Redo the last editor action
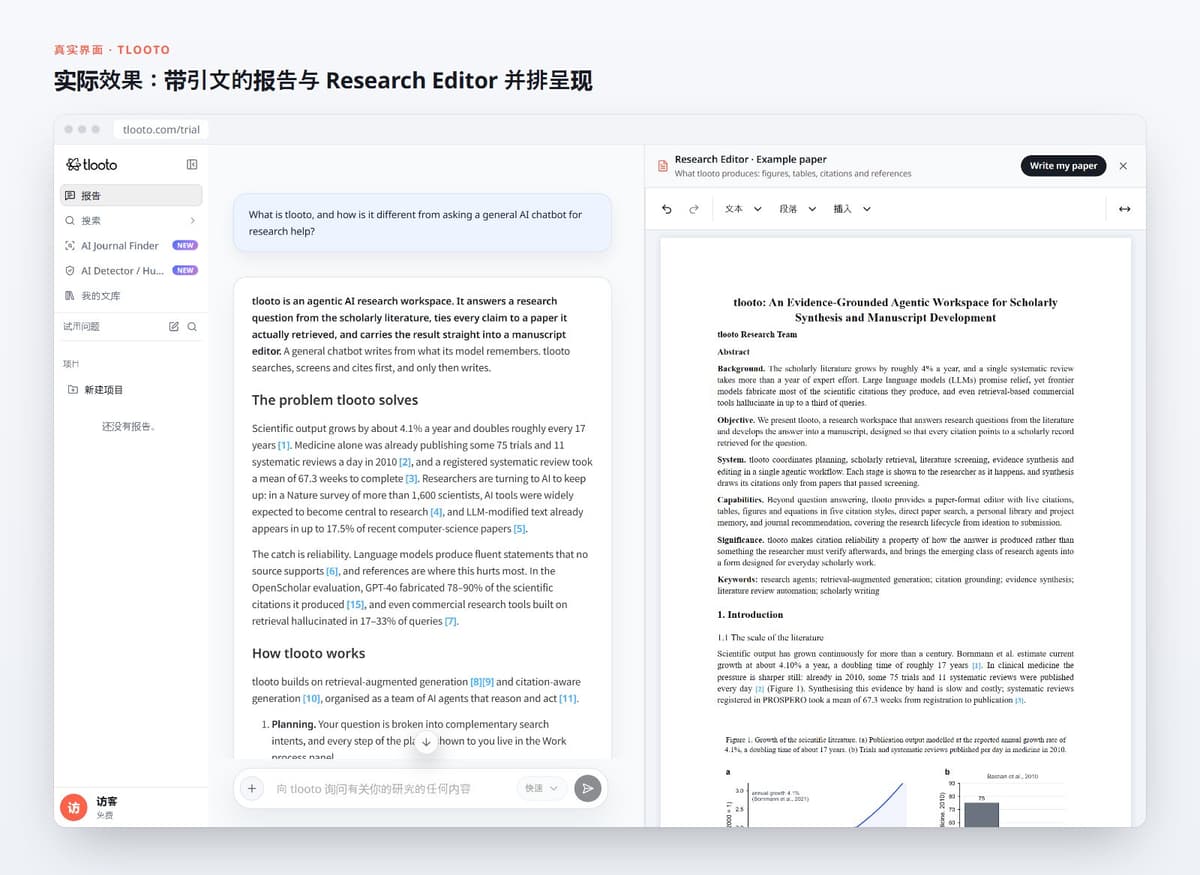This screenshot has height=875, width=1200. (x=694, y=209)
